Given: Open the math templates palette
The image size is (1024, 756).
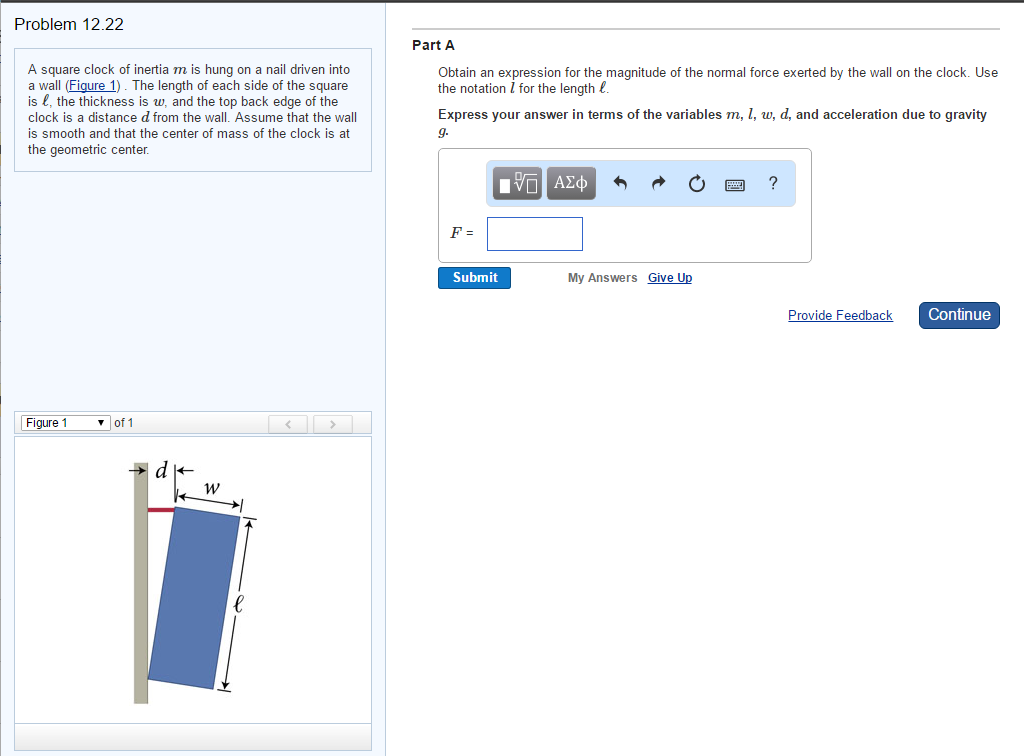Looking at the screenshot, I should coord(517,183).
